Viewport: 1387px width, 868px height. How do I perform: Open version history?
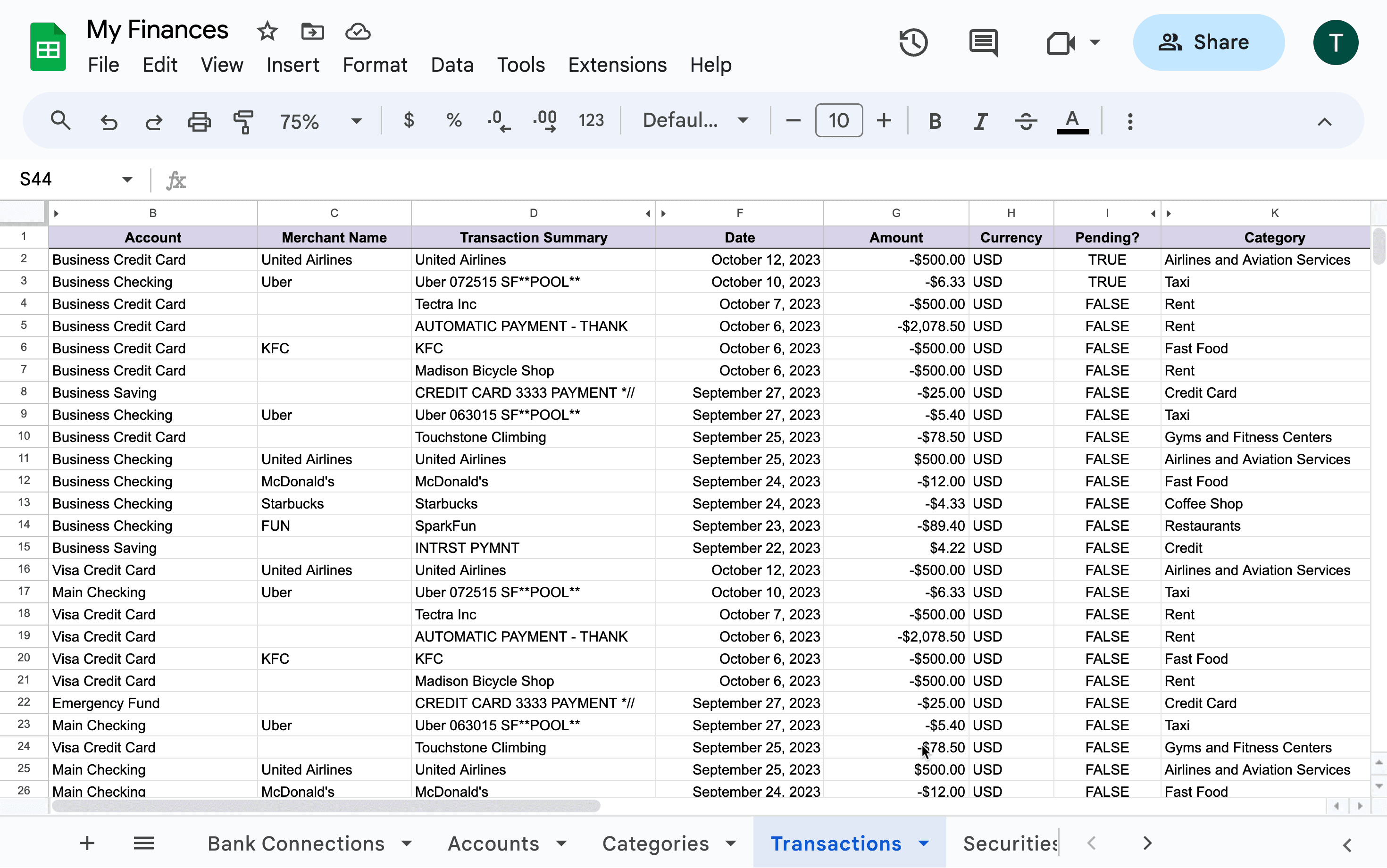click(913, 42)
